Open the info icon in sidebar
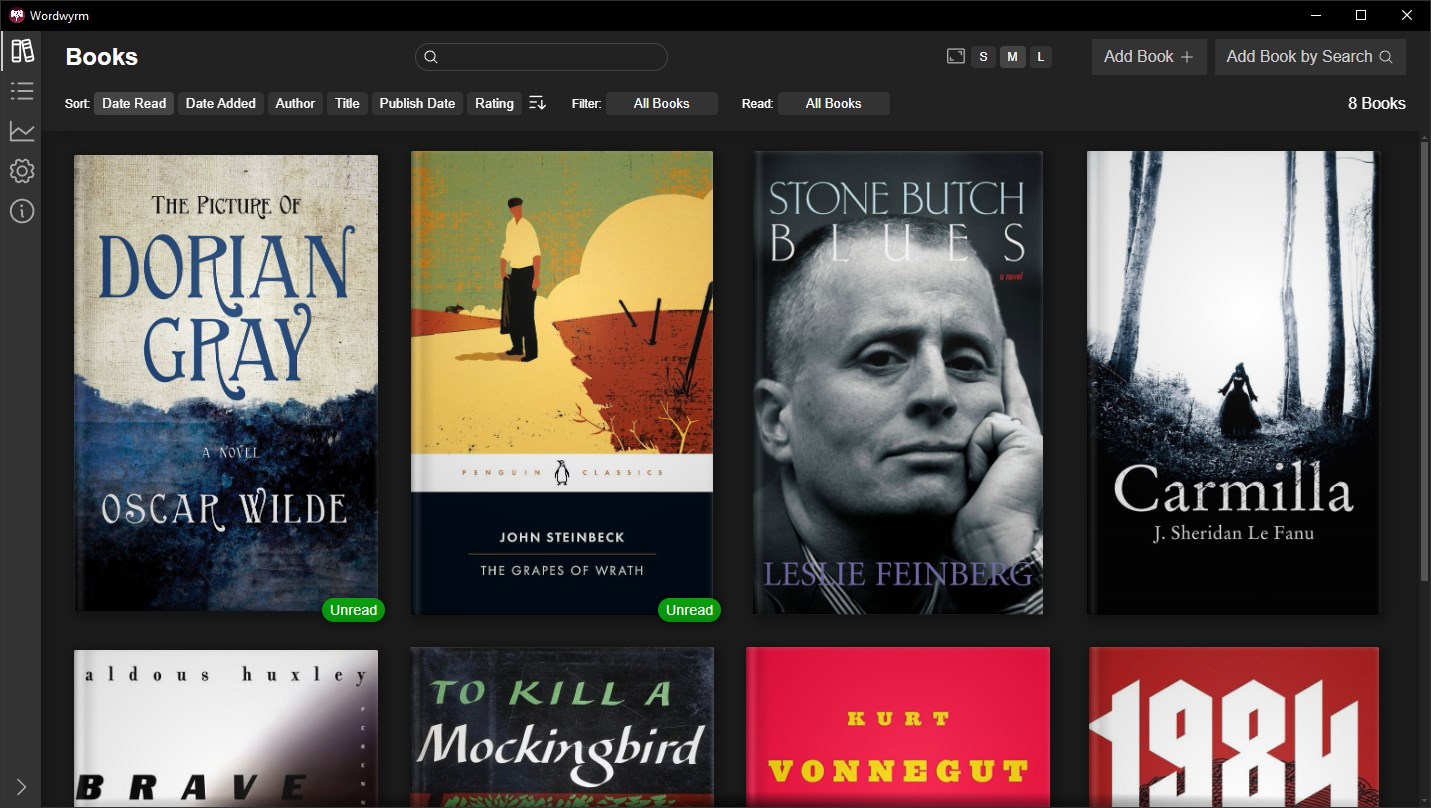The height and width of the screenshot is (808, 1431). pos(22,211)
